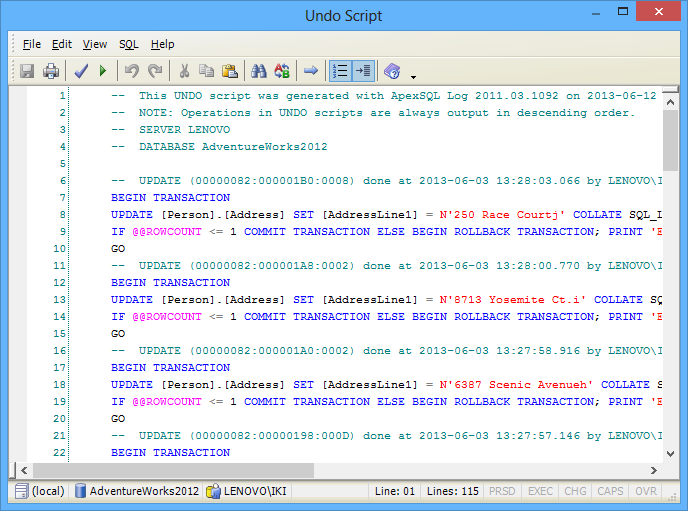688x511 pixels.
Task: Click the Cut scissors icon
Action: click(184, 71)
